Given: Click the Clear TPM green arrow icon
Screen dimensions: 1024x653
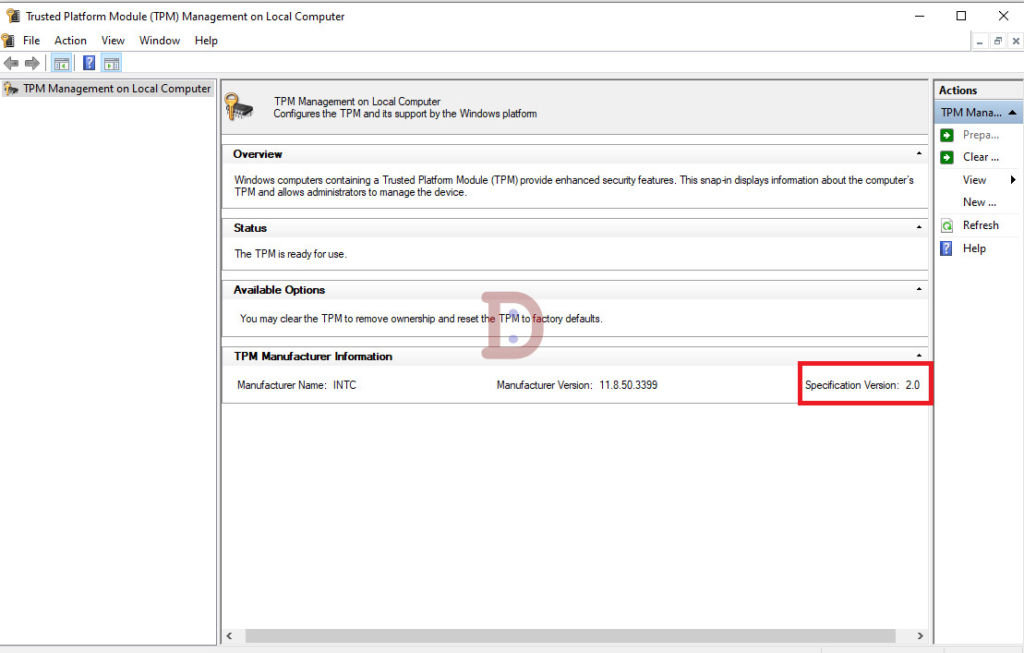Looking at the screenshot, I should 946,157.
